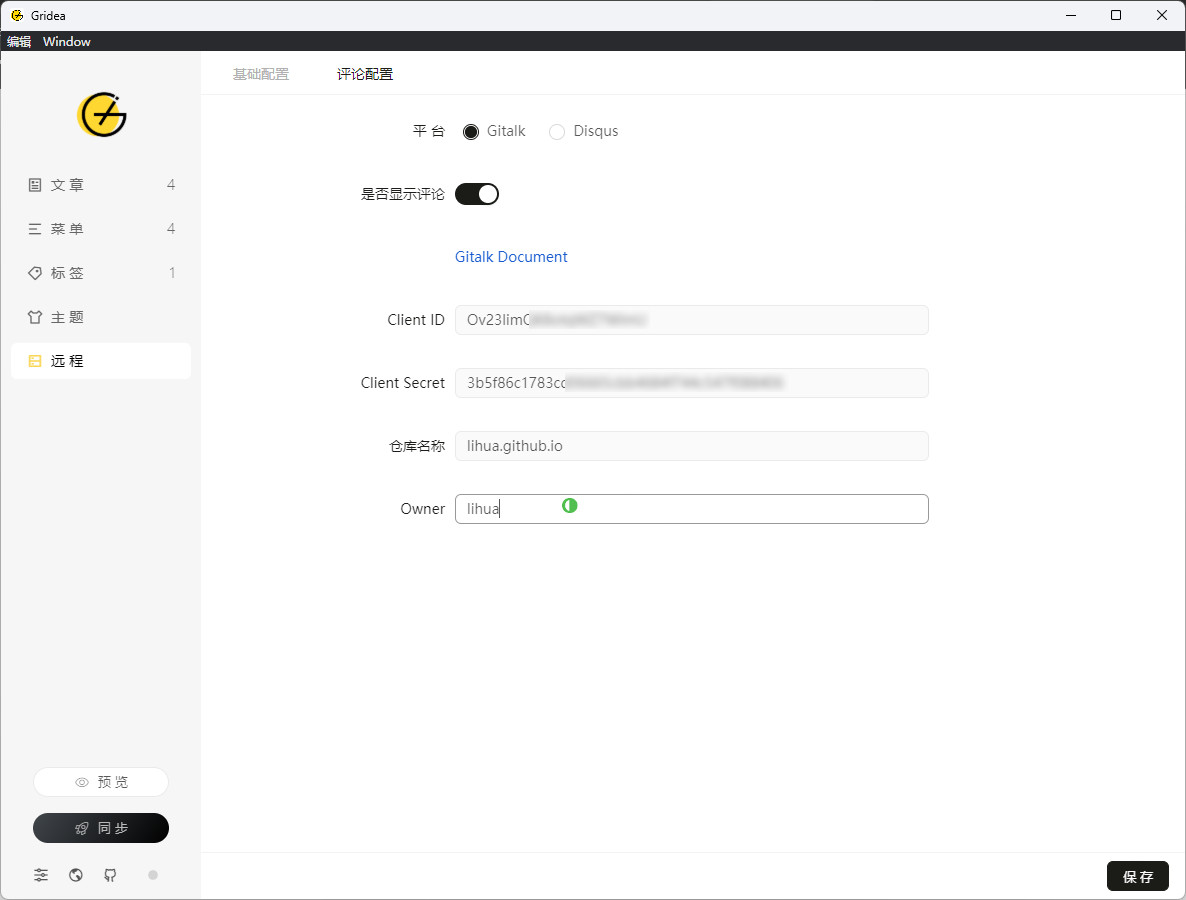Open 主题 (Theme) section

coord(100,317)
